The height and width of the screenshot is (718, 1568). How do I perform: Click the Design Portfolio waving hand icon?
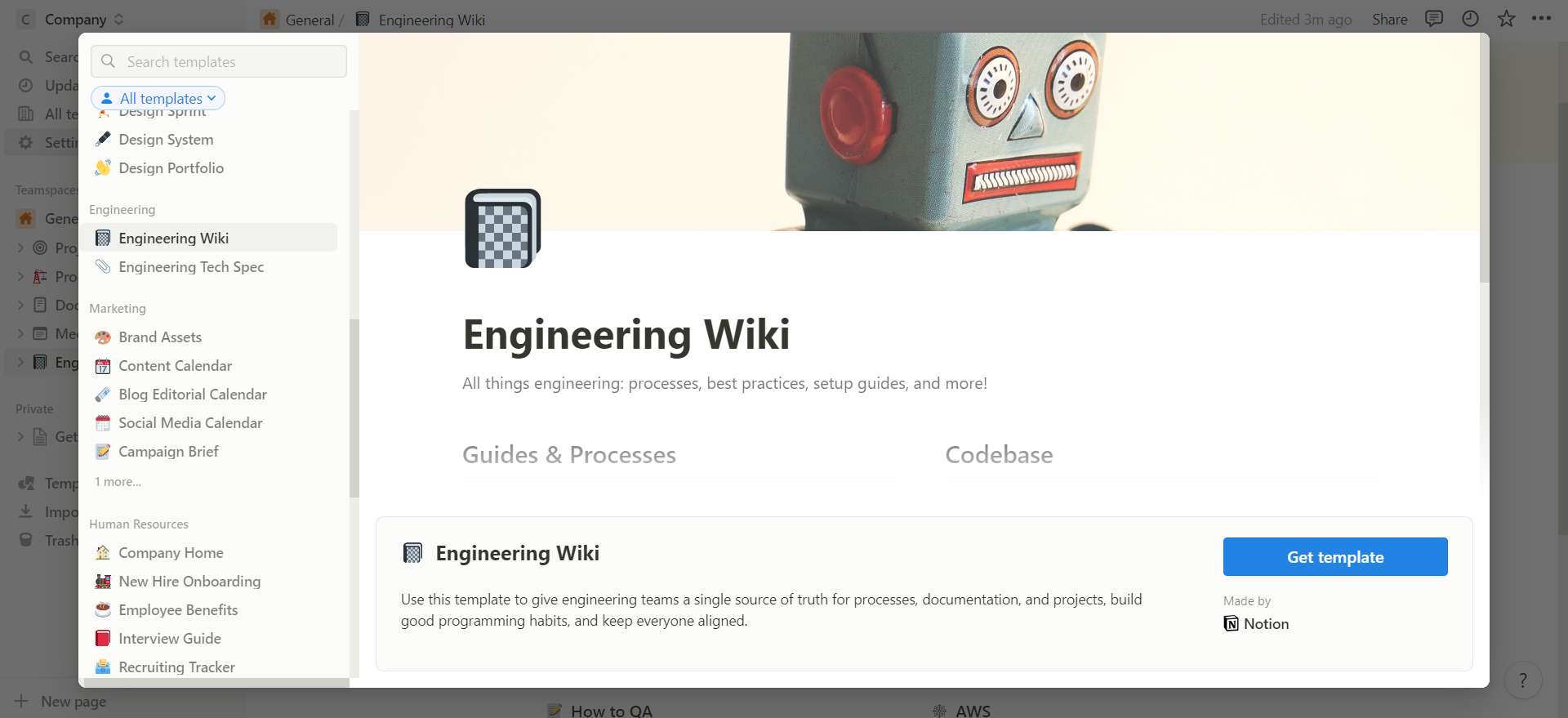tap(103, 167)
